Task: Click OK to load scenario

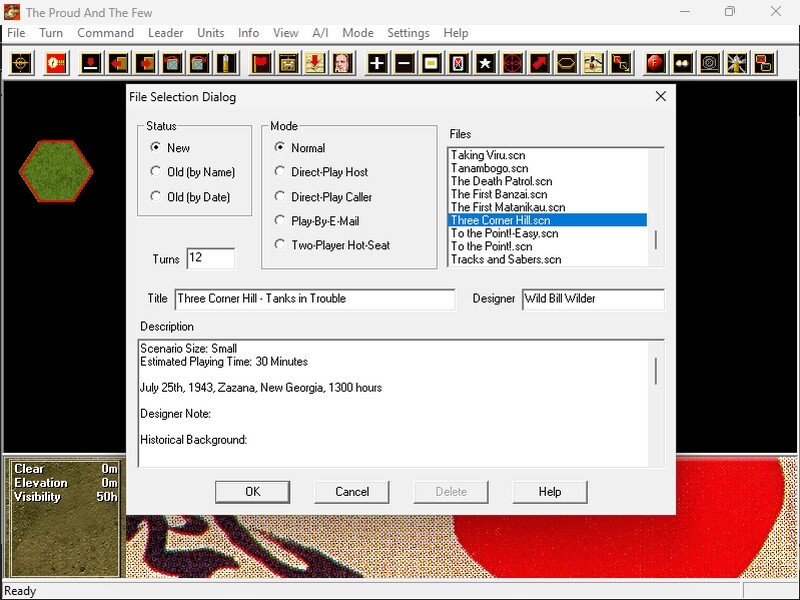Action: [253, 492]
